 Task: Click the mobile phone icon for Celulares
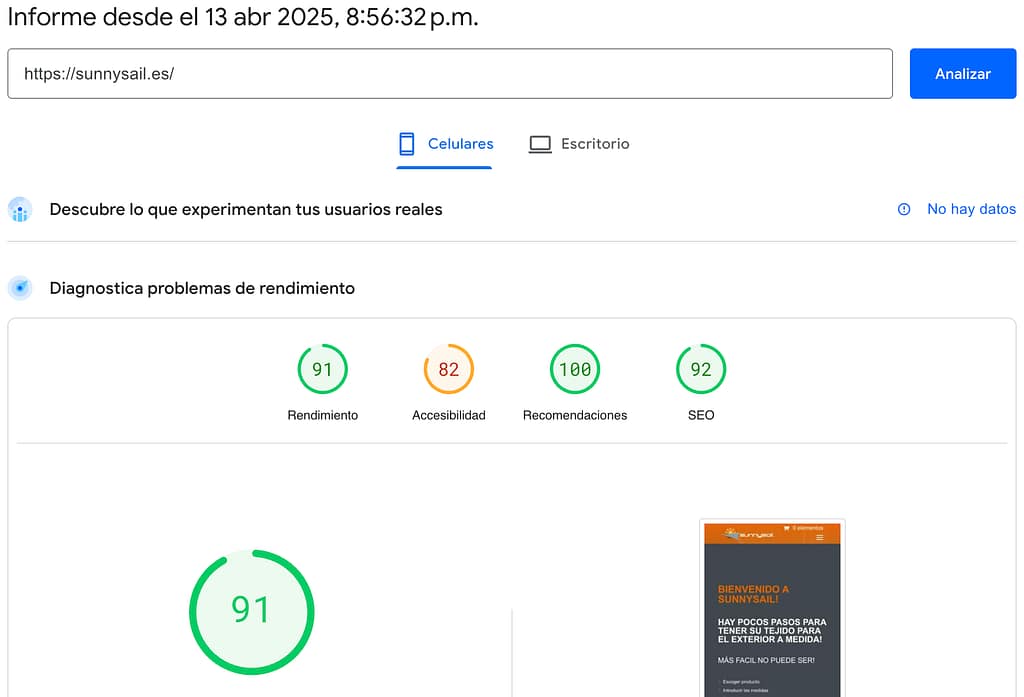point(407,144)
